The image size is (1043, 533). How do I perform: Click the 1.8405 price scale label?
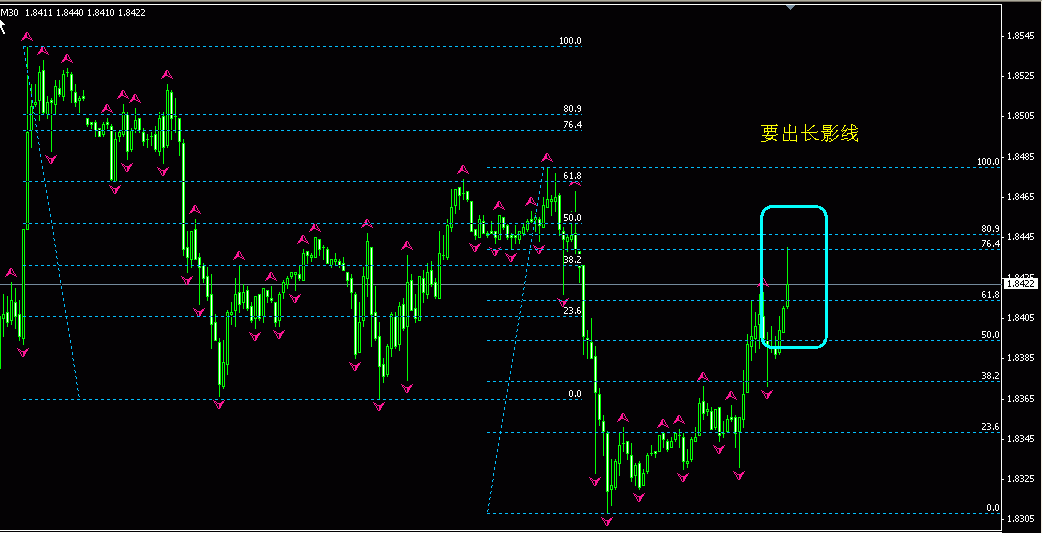[1022, 317]
